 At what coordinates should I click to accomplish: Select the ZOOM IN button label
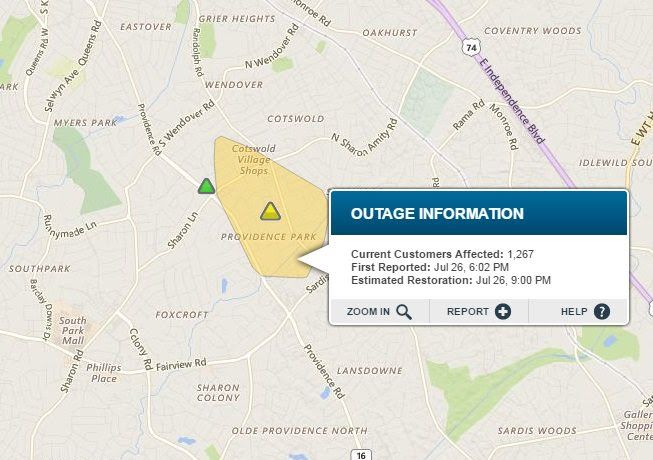pyautogui.click(x=368, y=312)
